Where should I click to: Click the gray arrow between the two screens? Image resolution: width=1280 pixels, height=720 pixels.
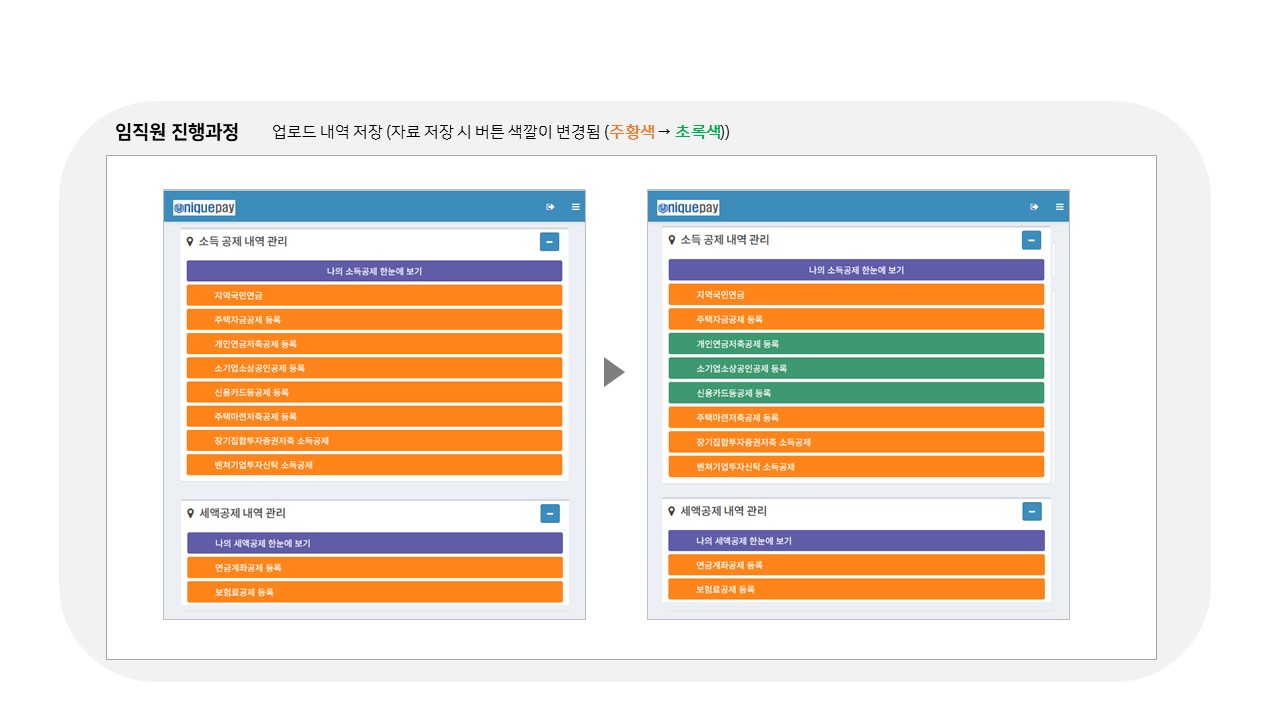coord(614,371)
